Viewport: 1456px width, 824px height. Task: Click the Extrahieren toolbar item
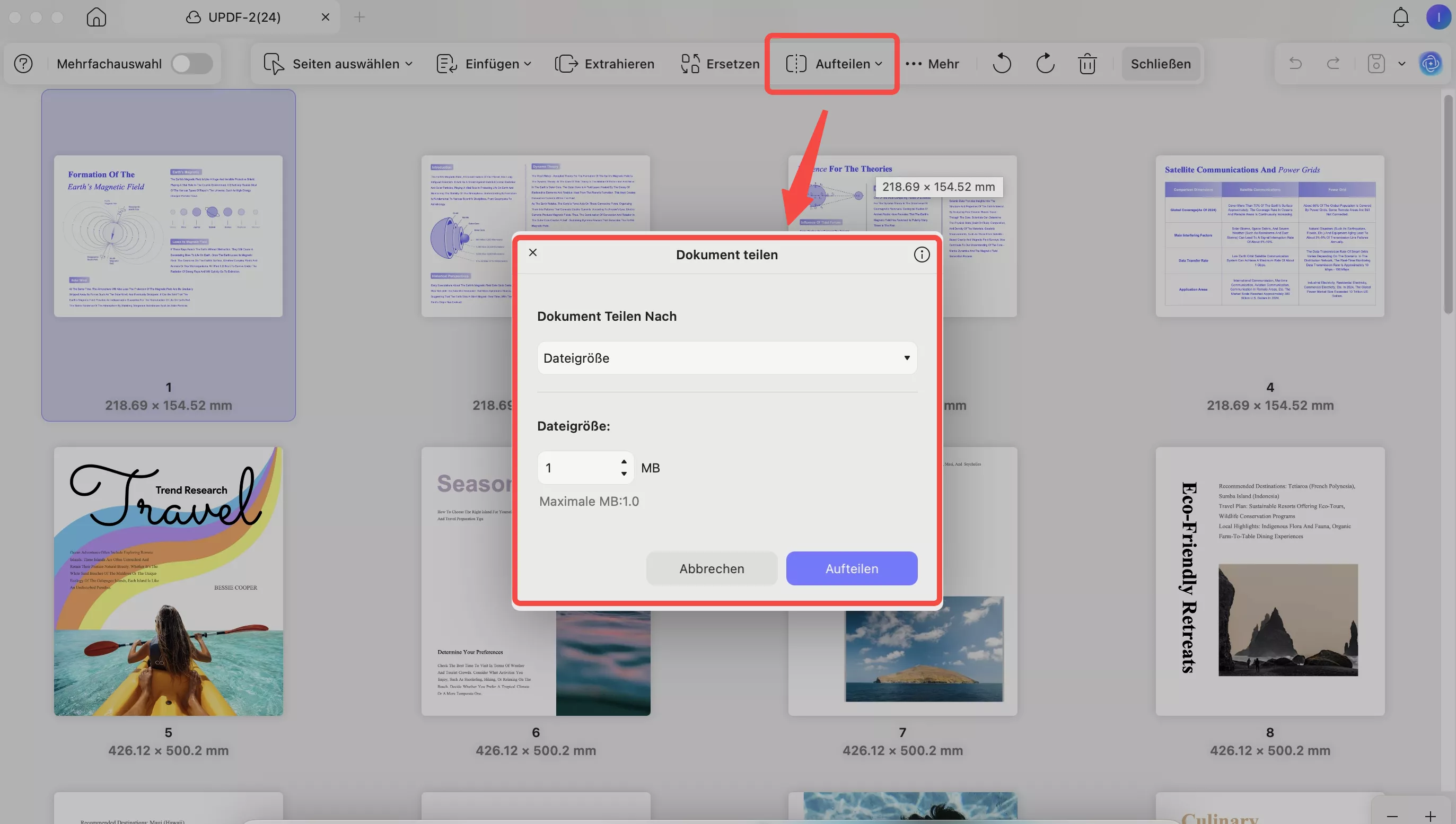(x=604, y=64)
